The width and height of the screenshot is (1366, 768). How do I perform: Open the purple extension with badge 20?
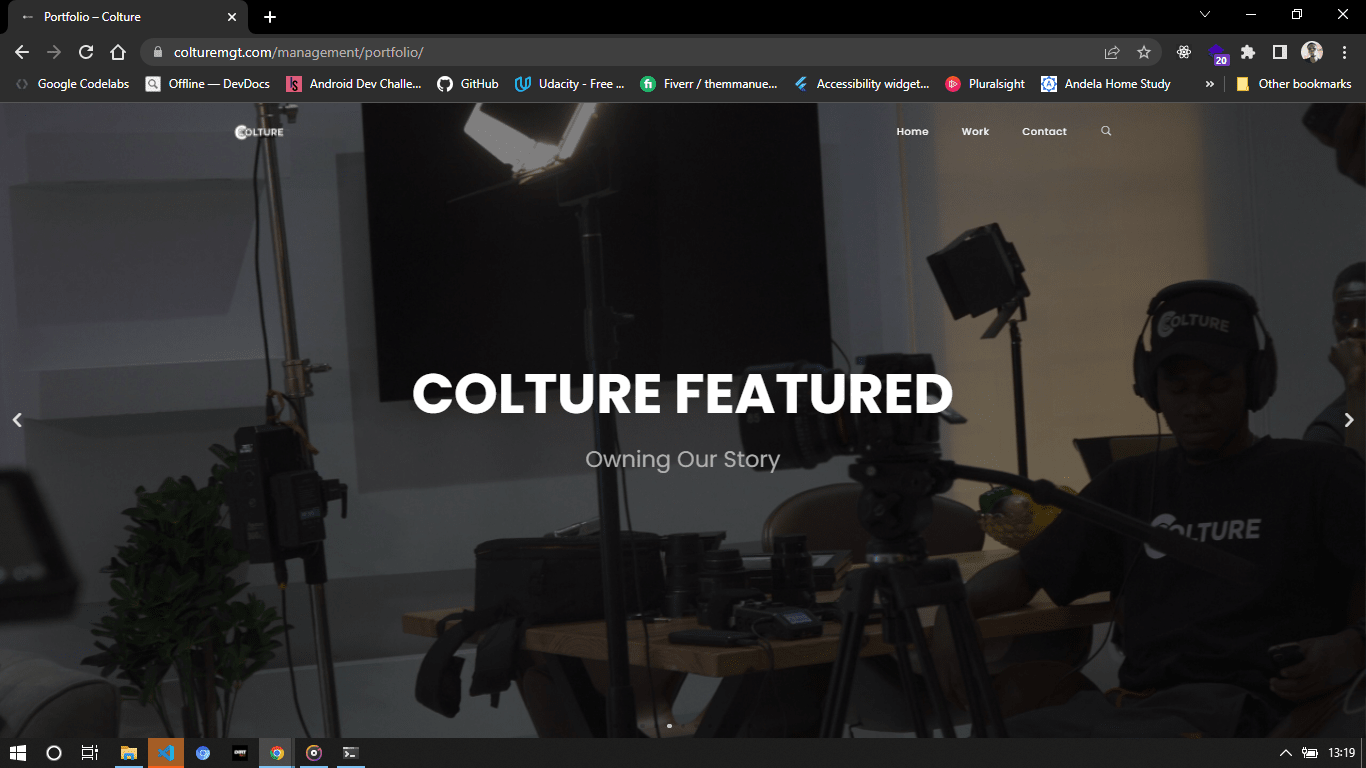pyautogui.click(x=1217, y=54)
